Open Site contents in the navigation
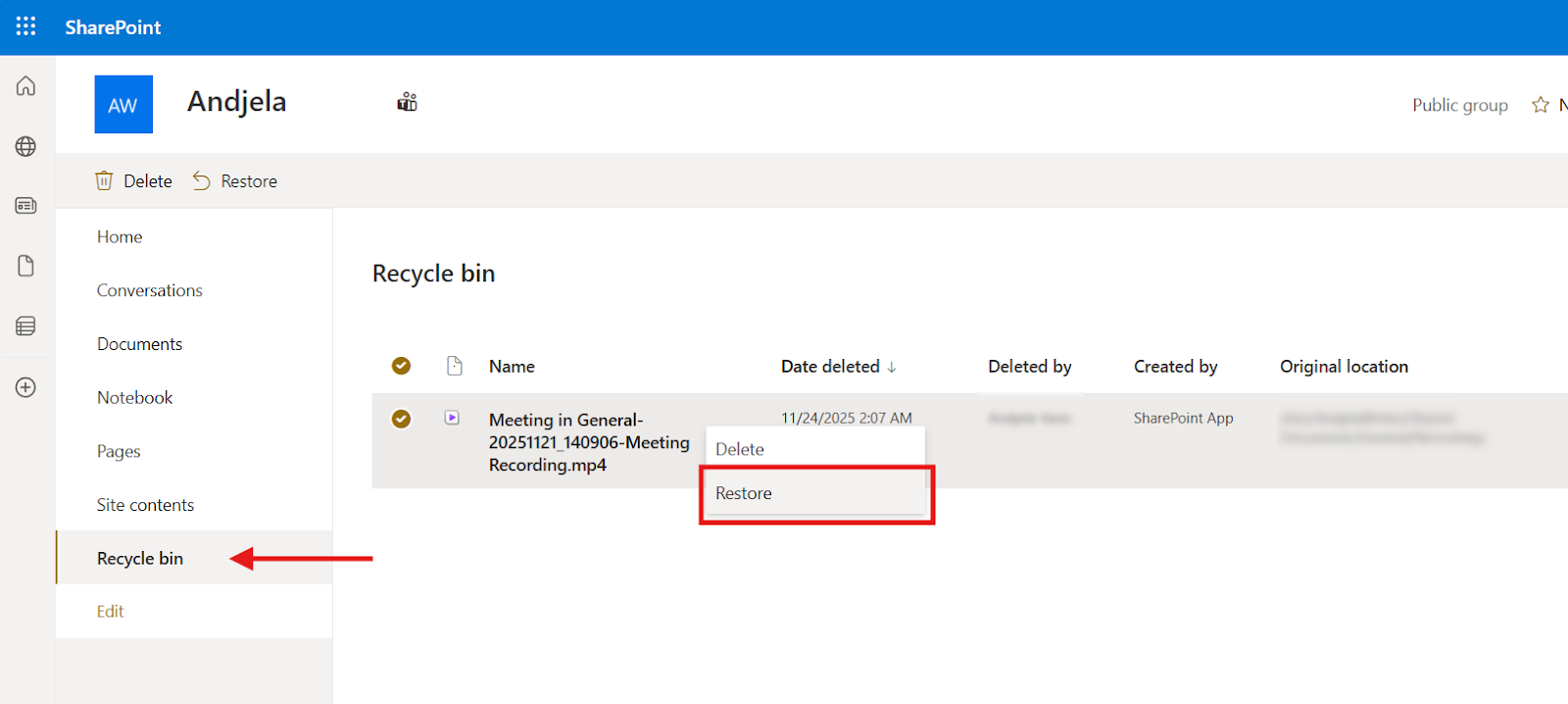This screenshot has height=704, width=1568. [145, 505]
